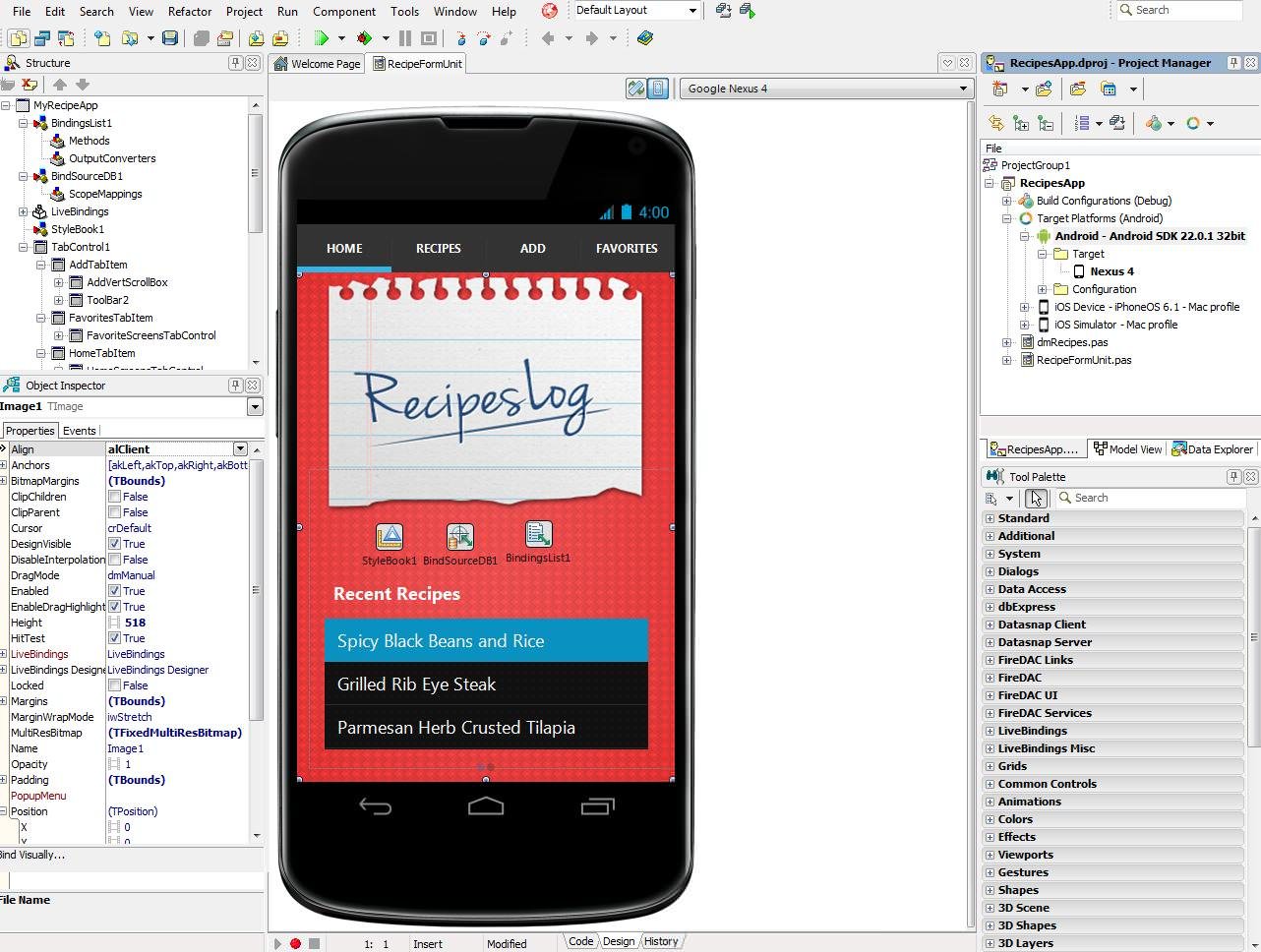Toggle the ClipParent checkbox
The image size is (1261, 952).
tap(114, 512)
